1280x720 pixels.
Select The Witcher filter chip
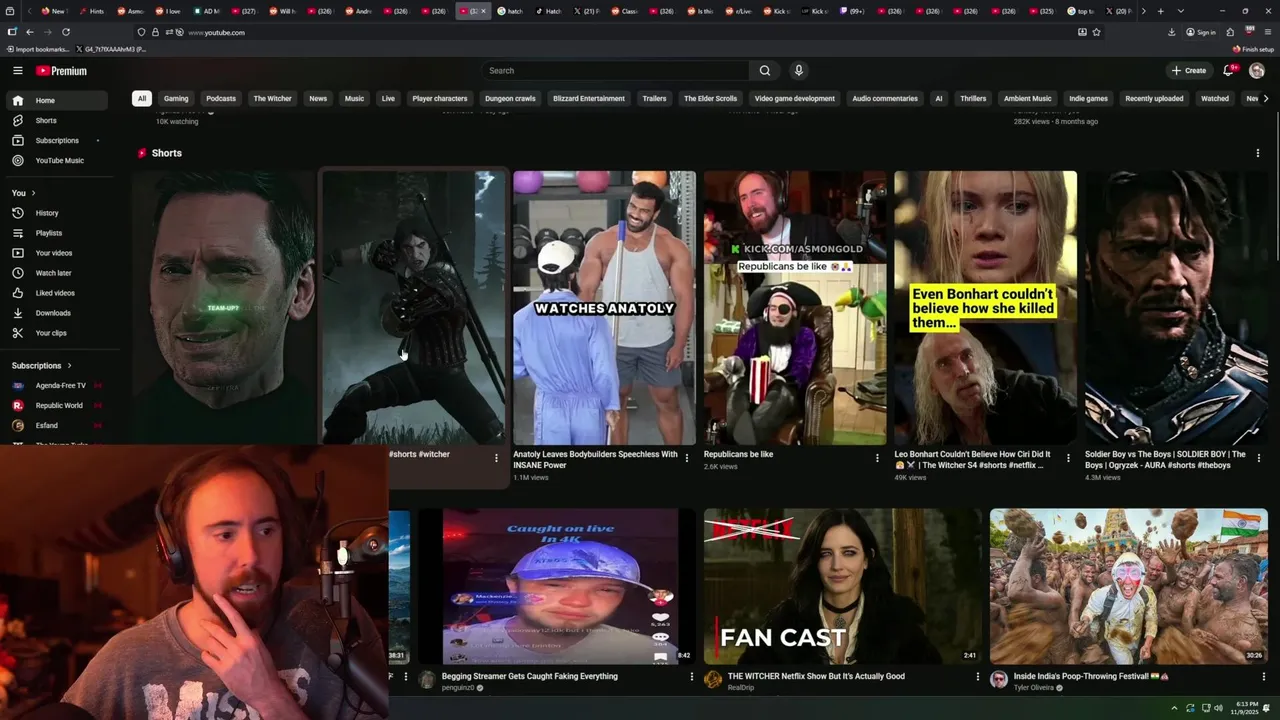point(272,98)
